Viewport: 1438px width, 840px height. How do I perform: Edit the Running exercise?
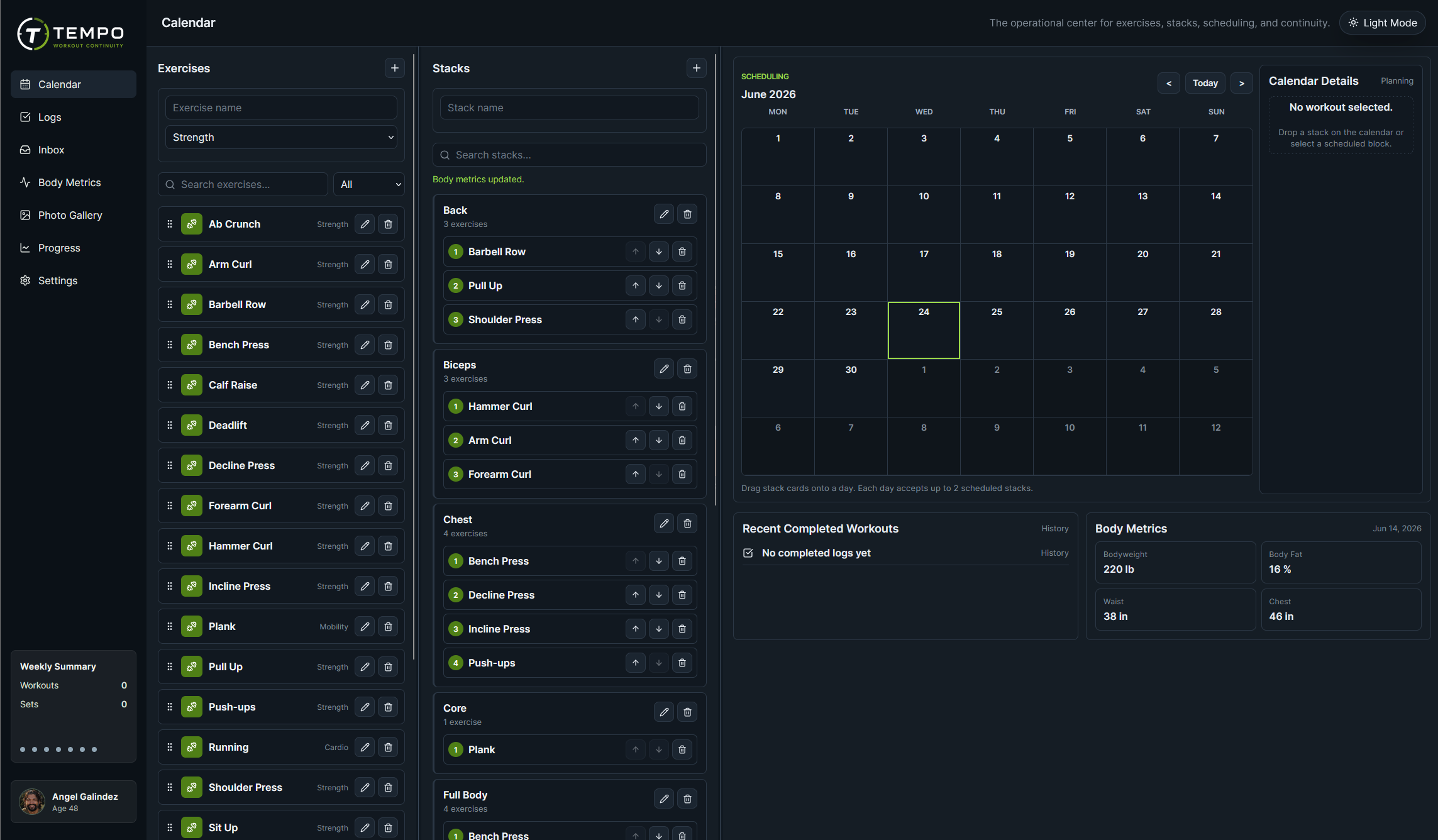(365, 747)
